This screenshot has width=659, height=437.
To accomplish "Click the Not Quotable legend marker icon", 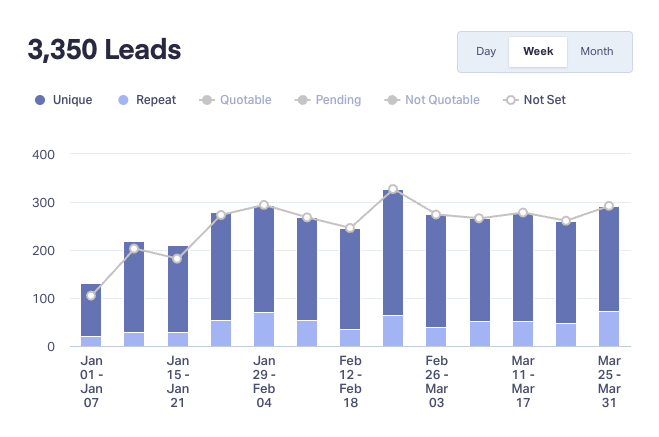I will click(392, 100).
